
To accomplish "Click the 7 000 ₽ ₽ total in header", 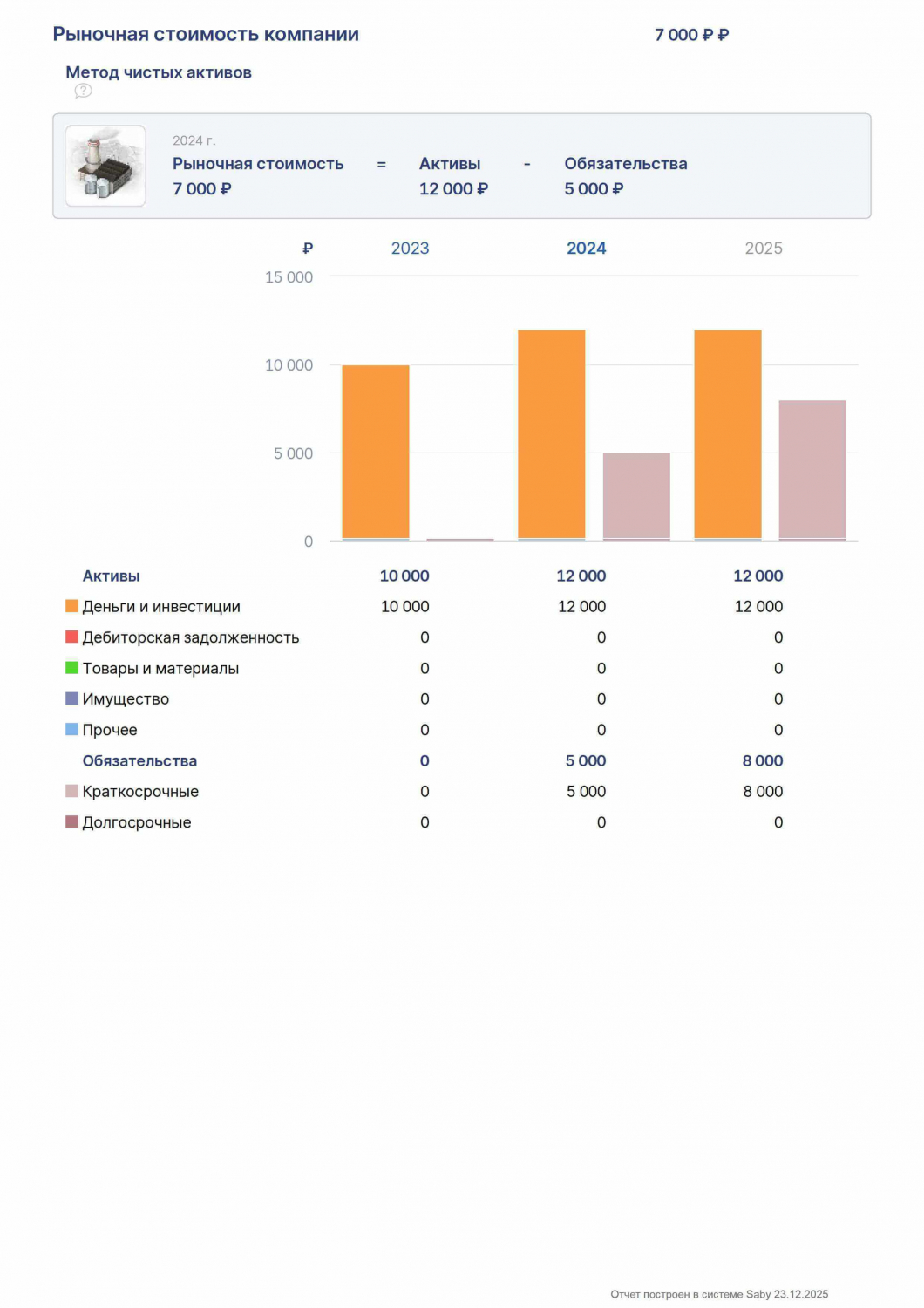I will point(692,35).
